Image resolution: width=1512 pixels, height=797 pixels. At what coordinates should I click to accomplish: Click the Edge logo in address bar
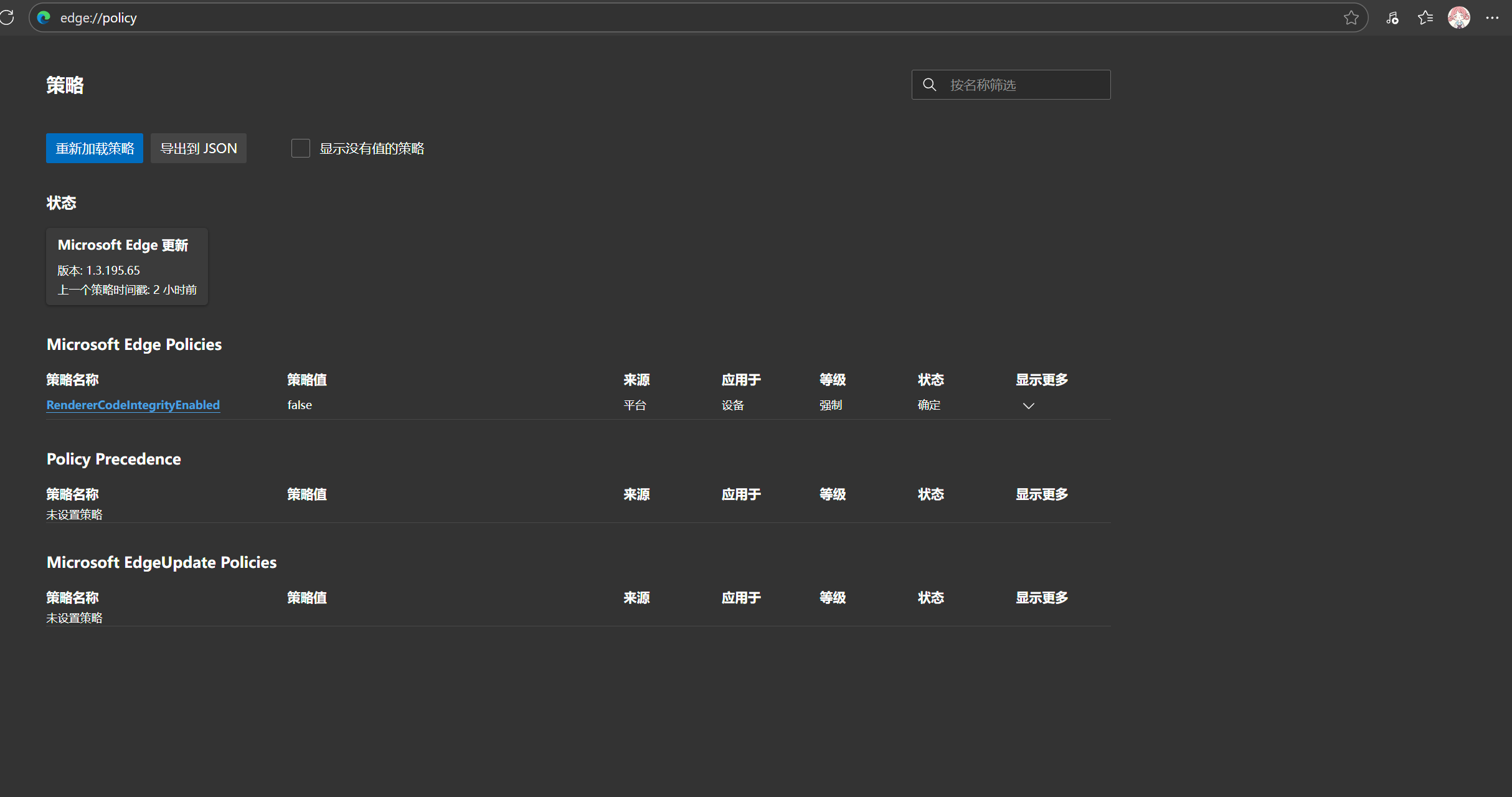click(x=44, y=17)
